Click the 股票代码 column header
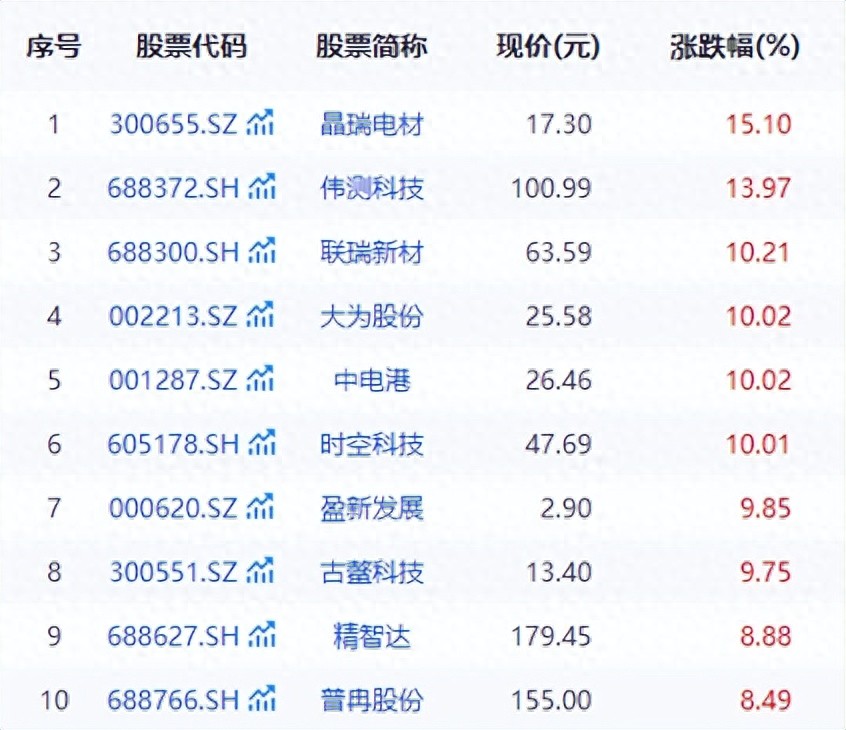Viewport: 846px width, 730px height. click(191, 47)
